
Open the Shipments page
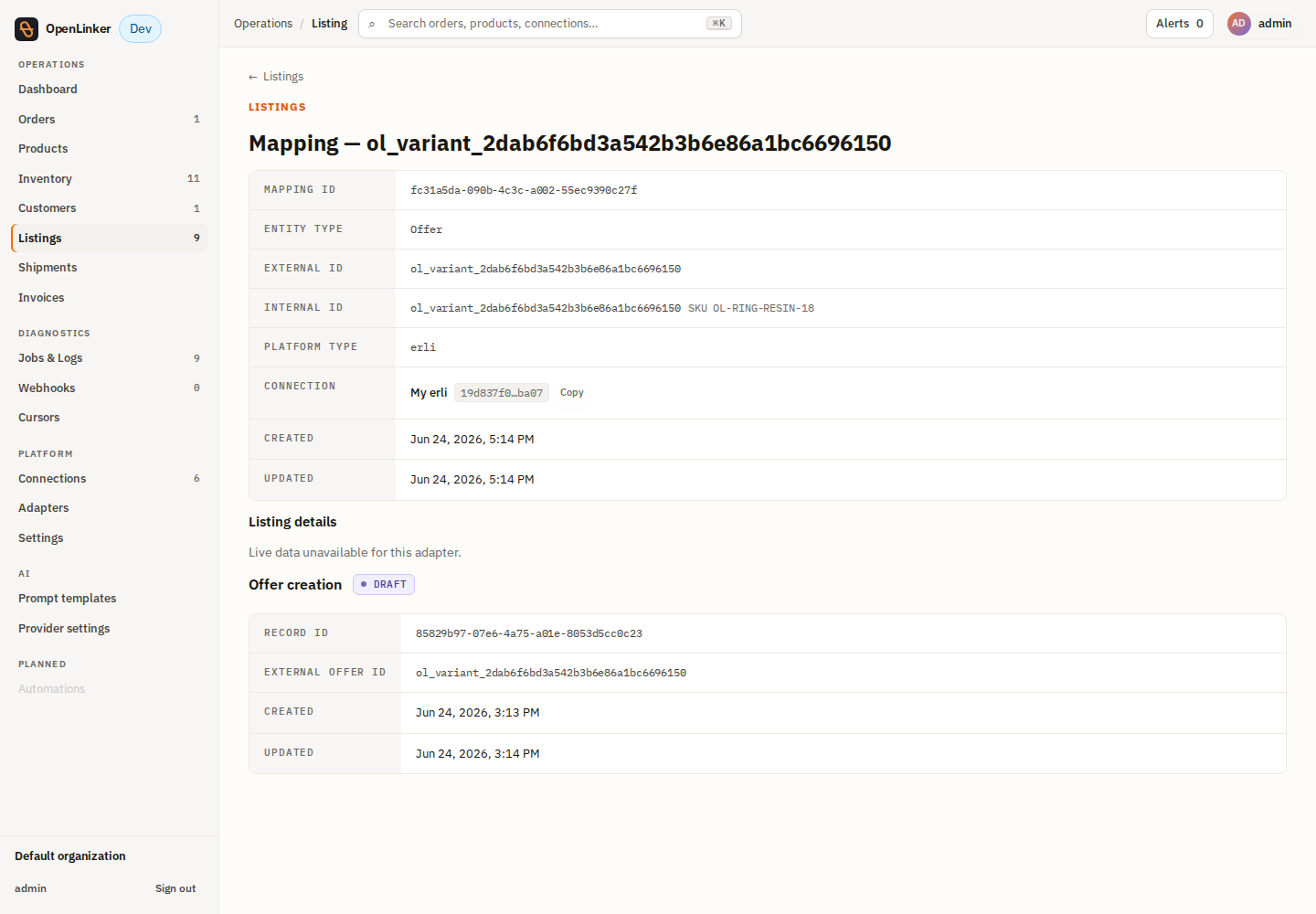[109, 268]
